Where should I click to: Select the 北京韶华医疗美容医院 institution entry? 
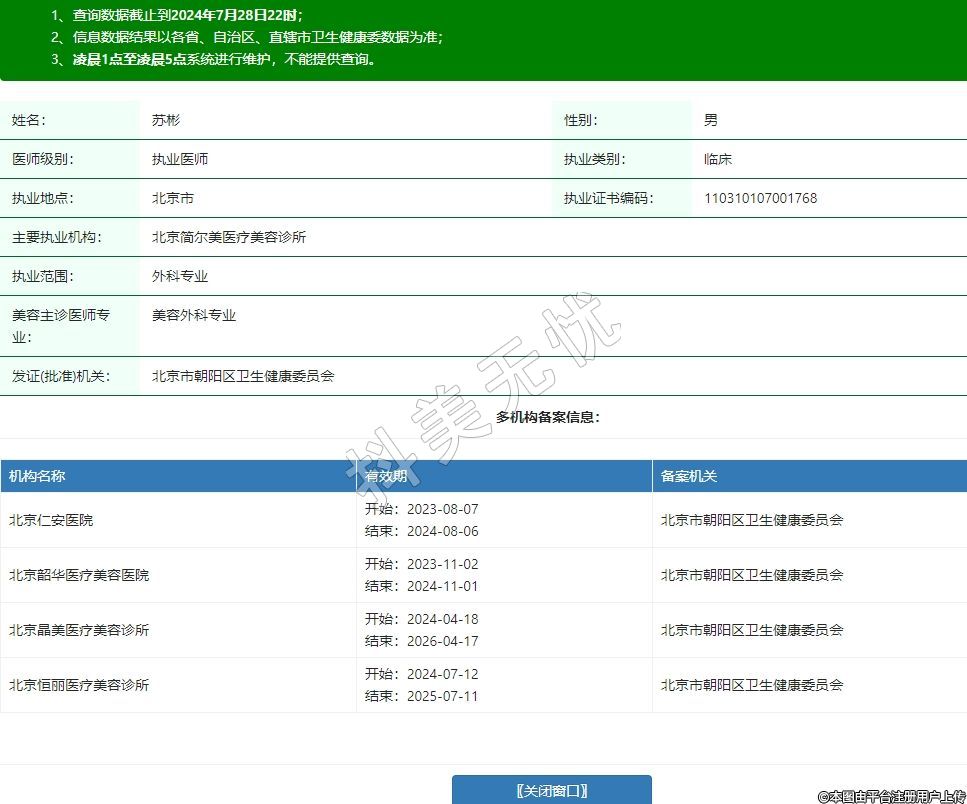point(79,575)
